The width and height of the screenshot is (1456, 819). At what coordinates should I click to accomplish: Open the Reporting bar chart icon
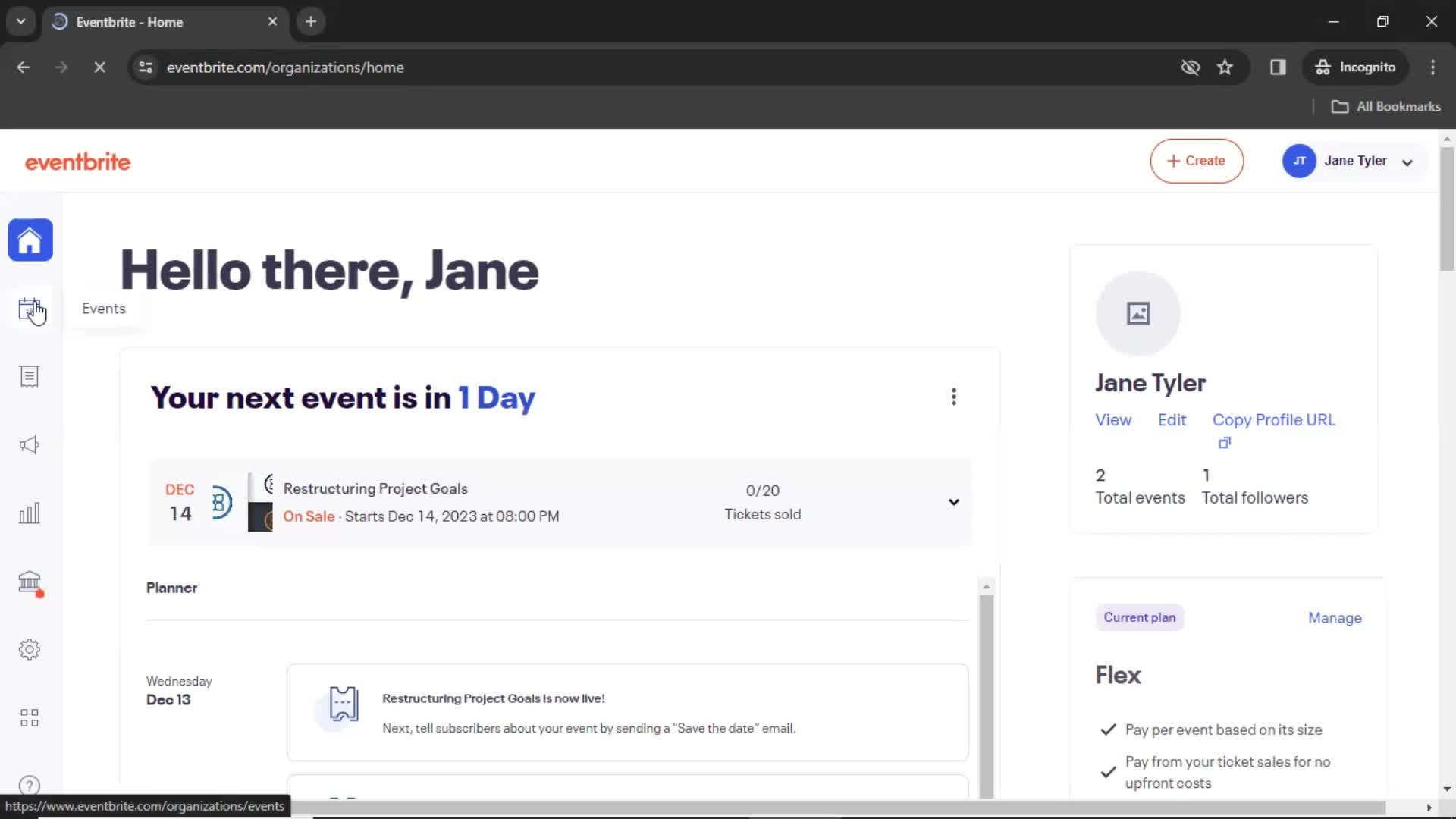30,513
